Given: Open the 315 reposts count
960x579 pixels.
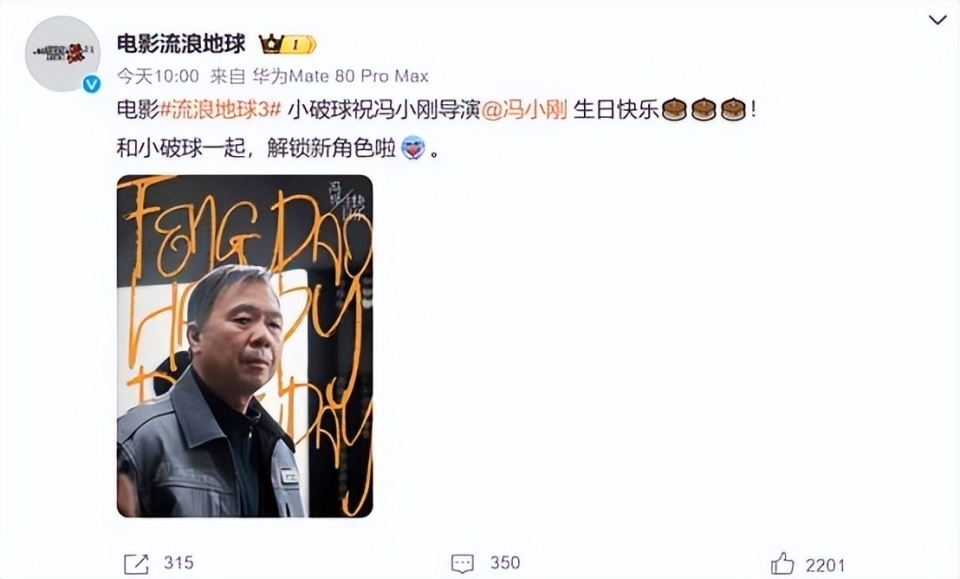Looking at the screenshot, I should [x=179, y=563].
